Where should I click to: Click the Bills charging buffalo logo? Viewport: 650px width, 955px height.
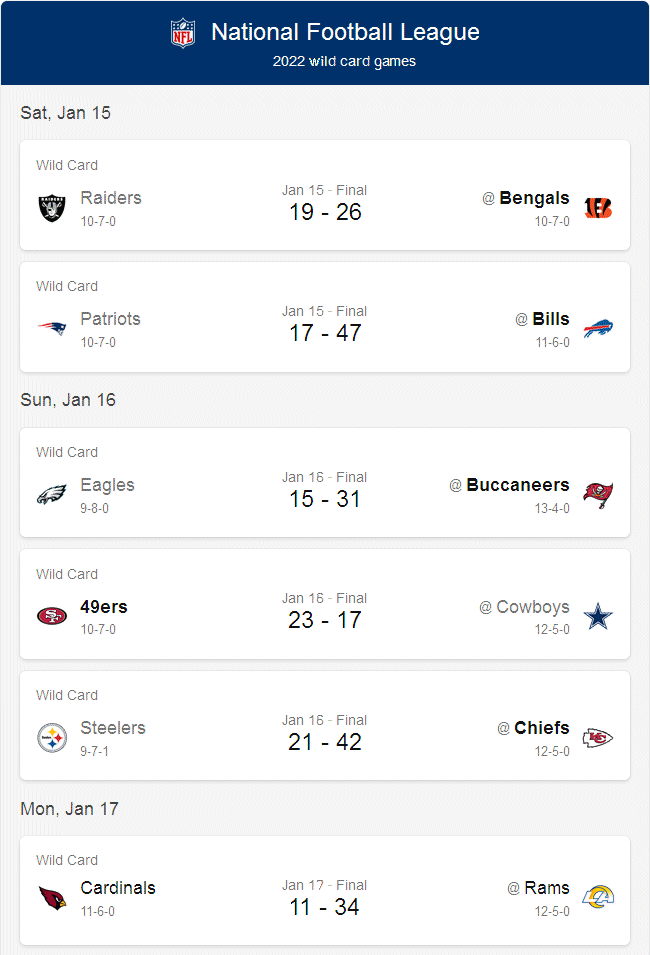tap(597, 326)
